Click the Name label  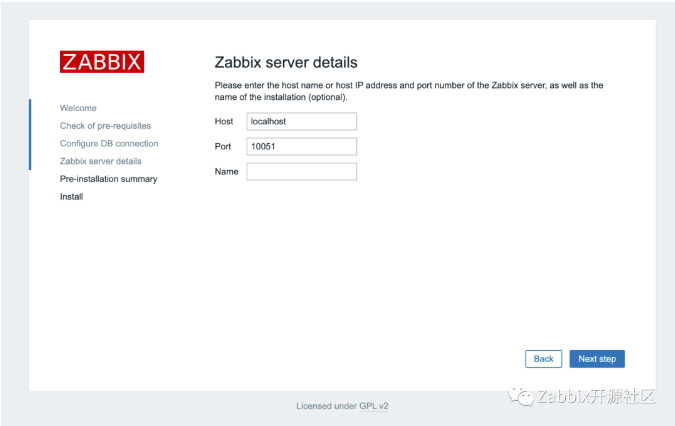coord(226,171)
